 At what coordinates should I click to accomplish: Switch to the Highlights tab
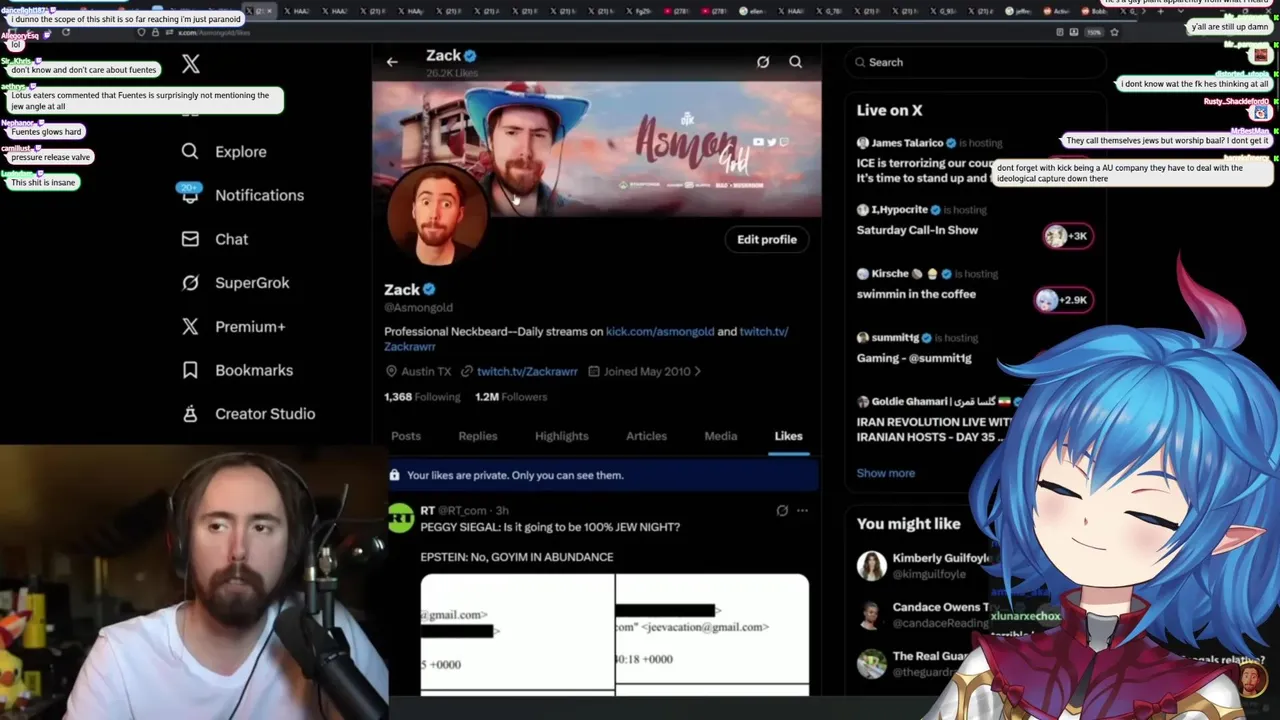click(x=562, y=436)
